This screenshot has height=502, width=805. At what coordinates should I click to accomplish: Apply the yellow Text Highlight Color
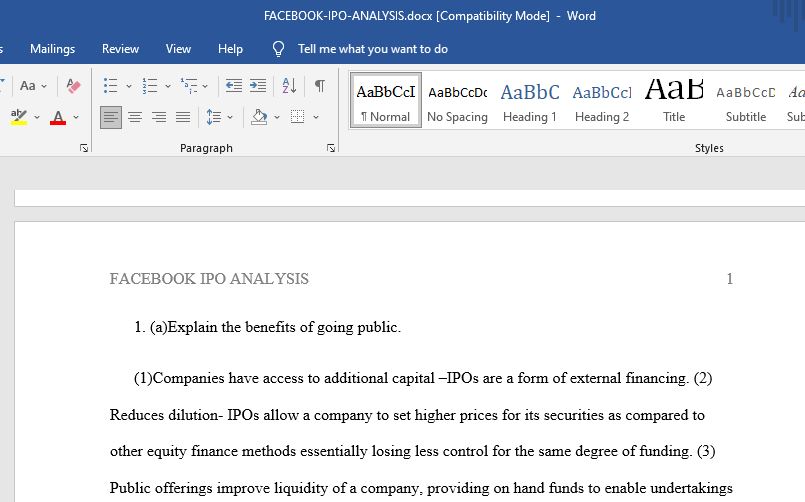(x=19, y=118)
